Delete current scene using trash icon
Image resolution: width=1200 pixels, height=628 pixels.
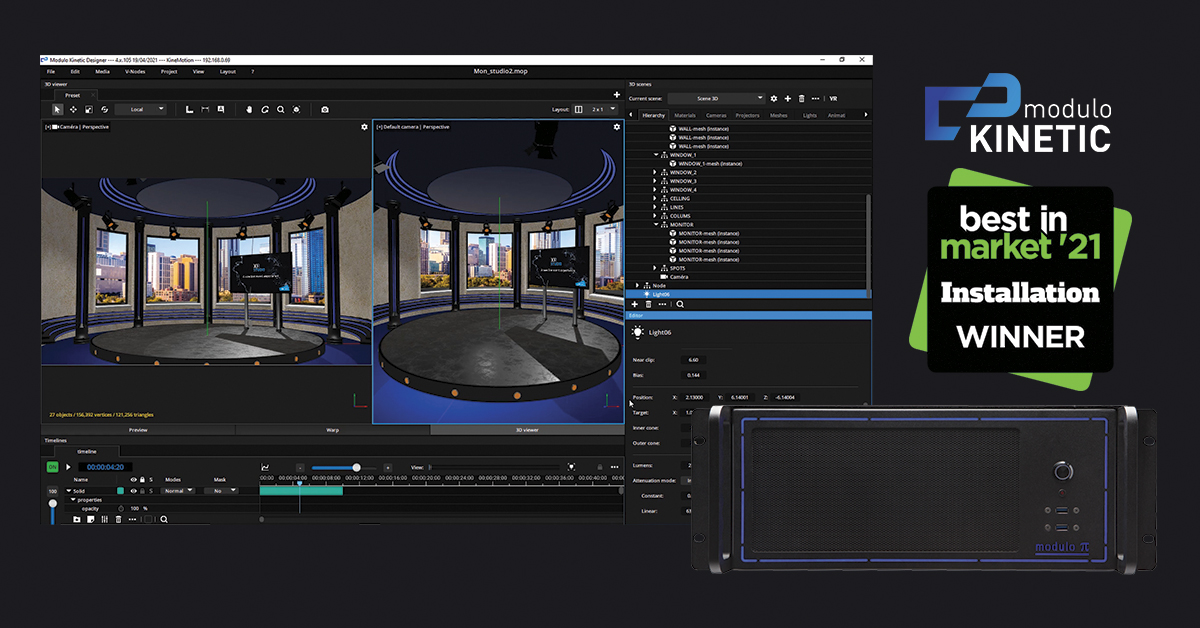pos(801,99)
